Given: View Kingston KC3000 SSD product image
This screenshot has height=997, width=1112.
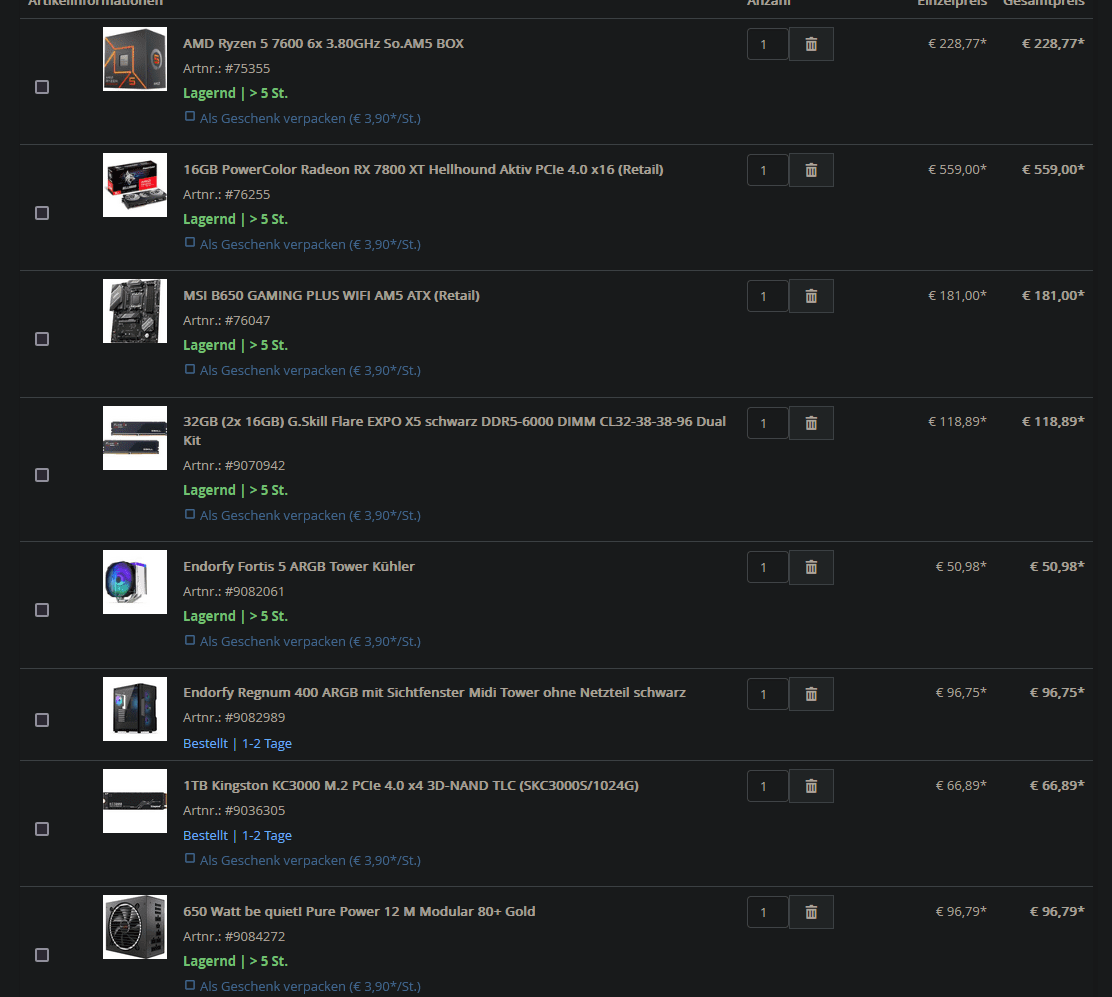Looking at the screenshot, I should [x=135, y=801].
